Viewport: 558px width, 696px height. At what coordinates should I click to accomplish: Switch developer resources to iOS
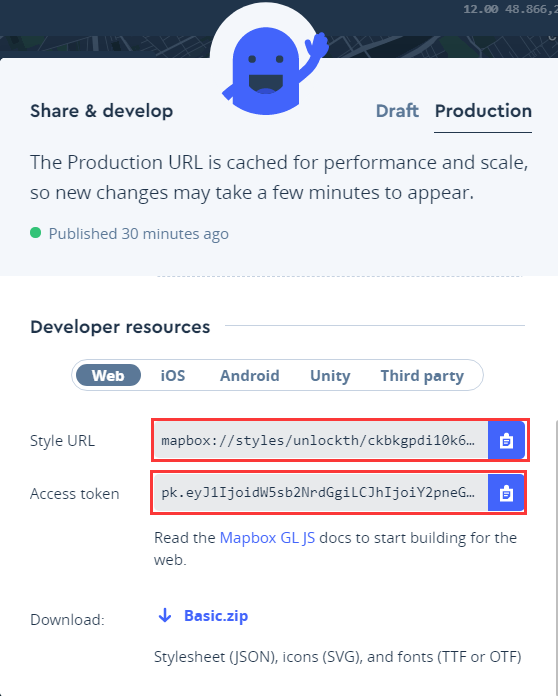(x=173, y=376)
